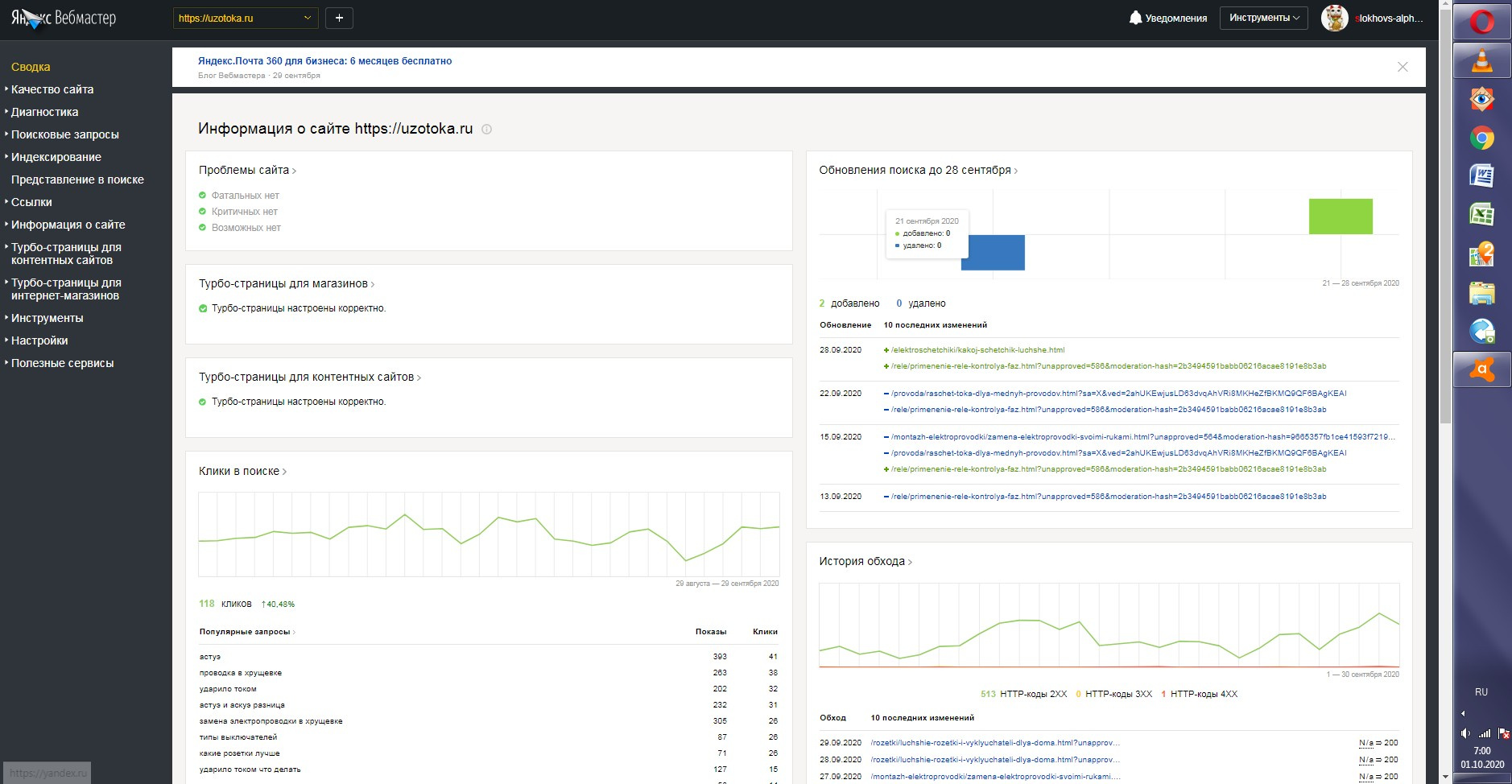Click the user avatar icon
Screen dimensions: 1512x784
[x=1334, y=18]
